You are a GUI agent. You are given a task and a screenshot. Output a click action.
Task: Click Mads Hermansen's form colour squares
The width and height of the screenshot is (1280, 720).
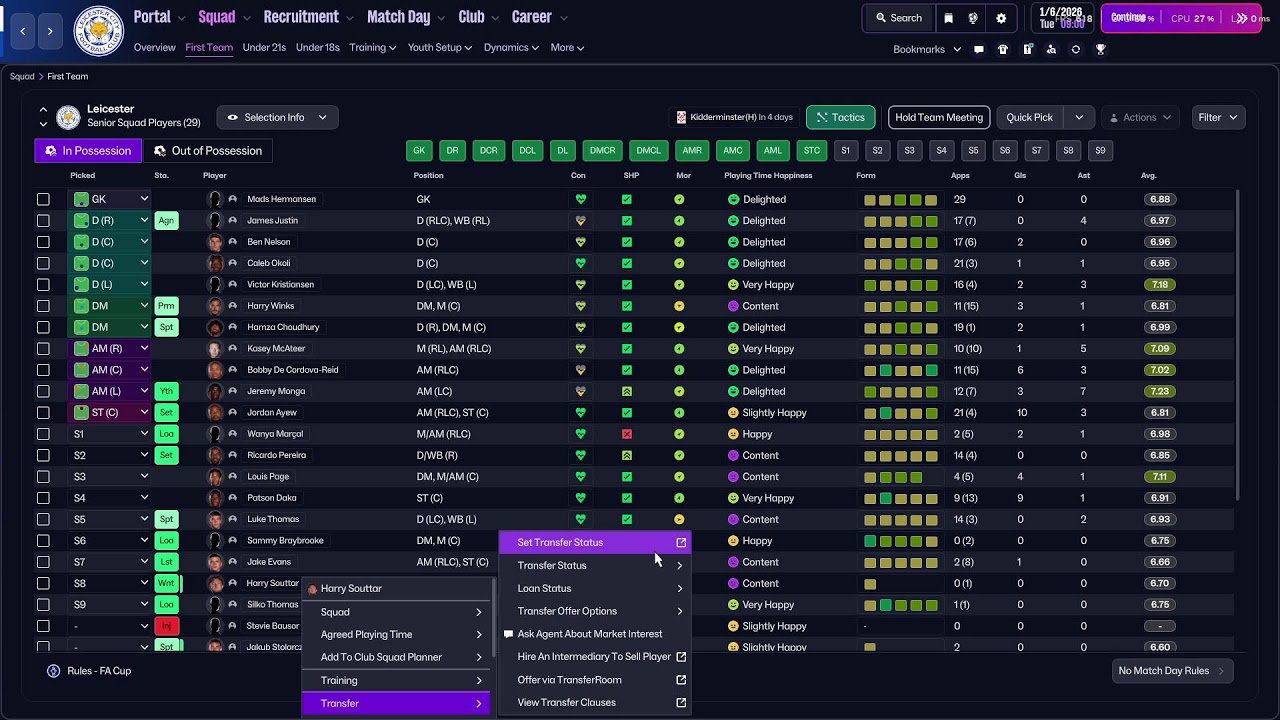pyautogui.click(x=901, y=199)
